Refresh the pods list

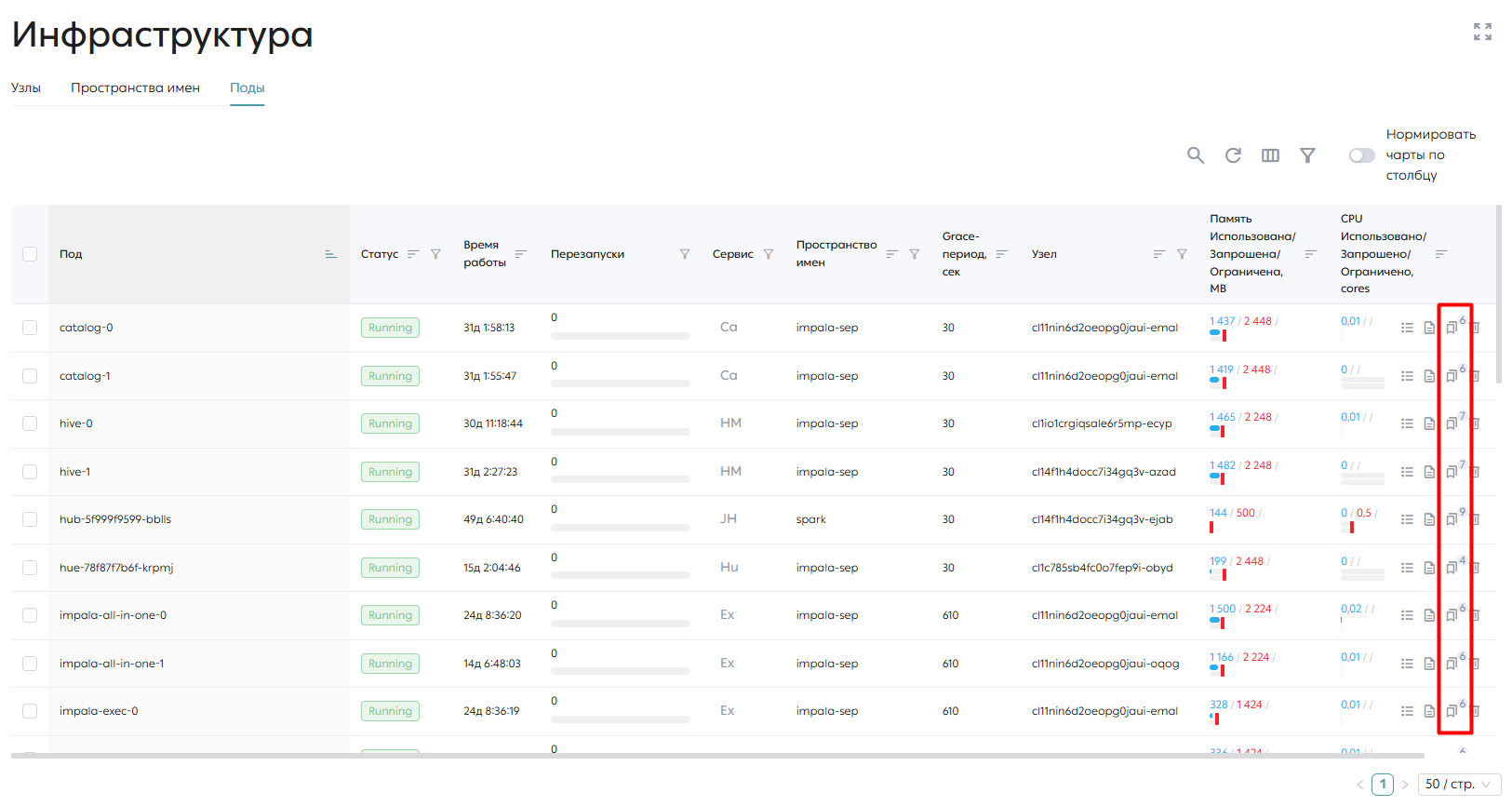tap(1233, 155)
